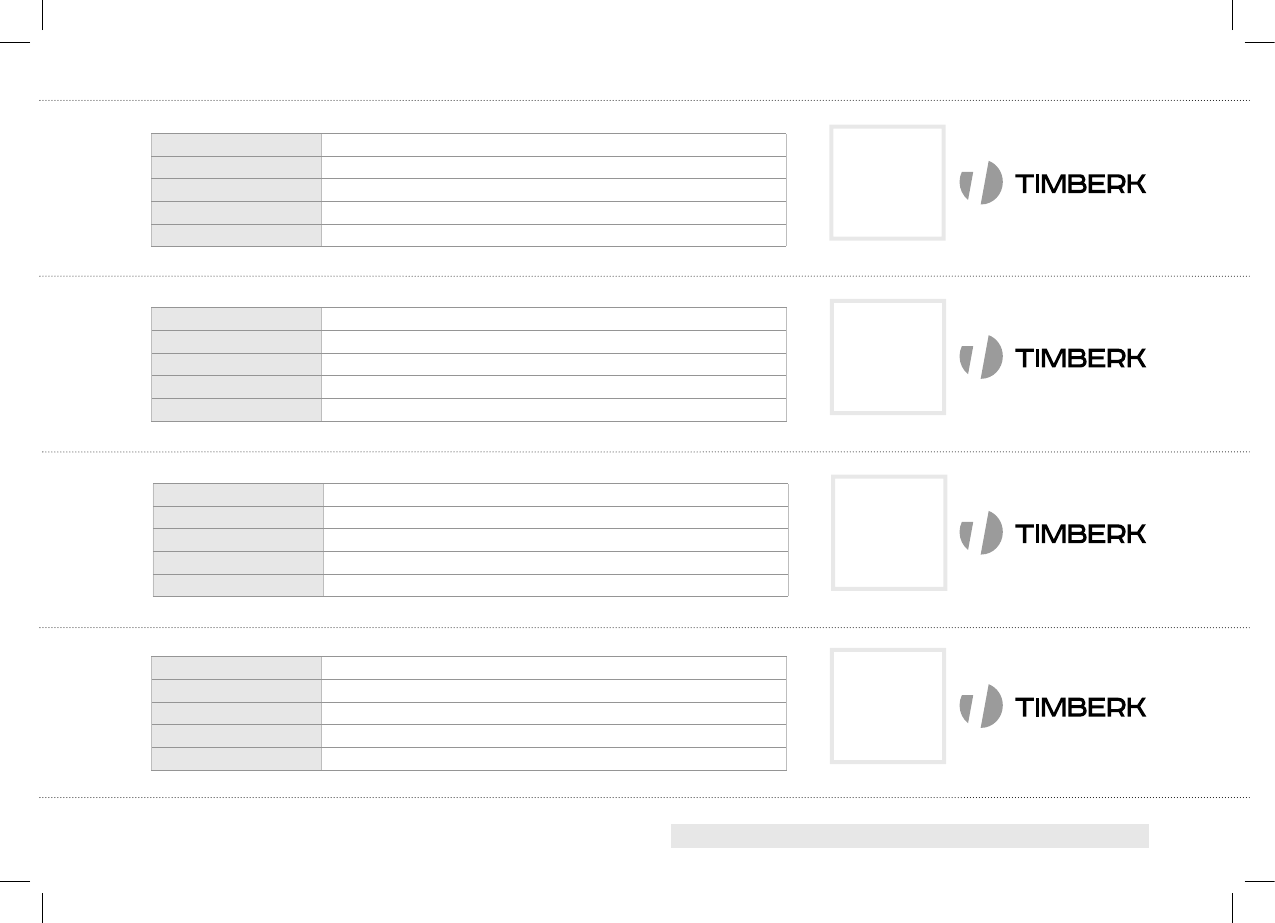Select the first gray label cell of the third coupon

(x=238, y=494)
